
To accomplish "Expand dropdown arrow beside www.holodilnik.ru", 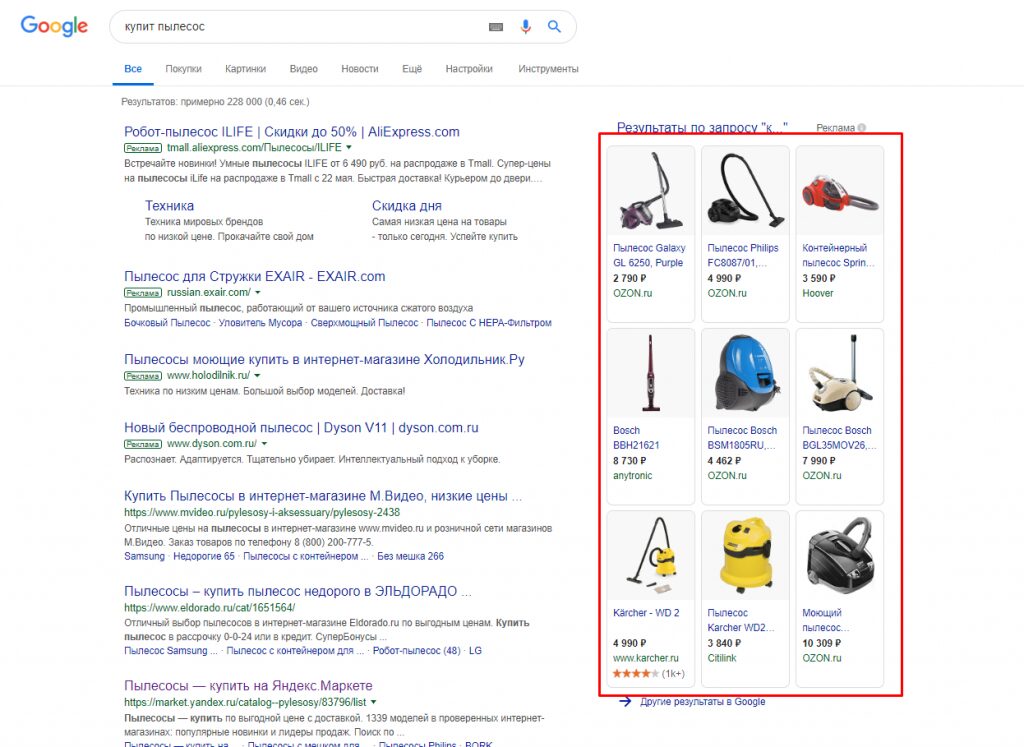I will tap(257, 375).
